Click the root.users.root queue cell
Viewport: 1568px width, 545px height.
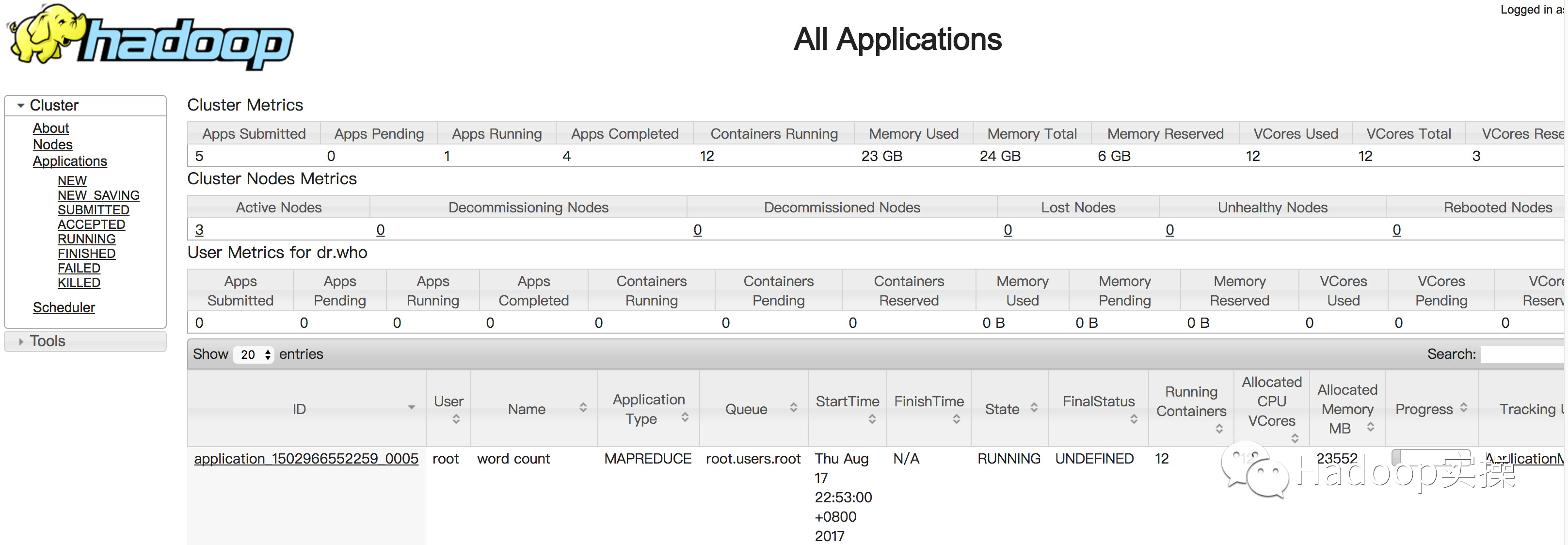(x=753, y=459)
